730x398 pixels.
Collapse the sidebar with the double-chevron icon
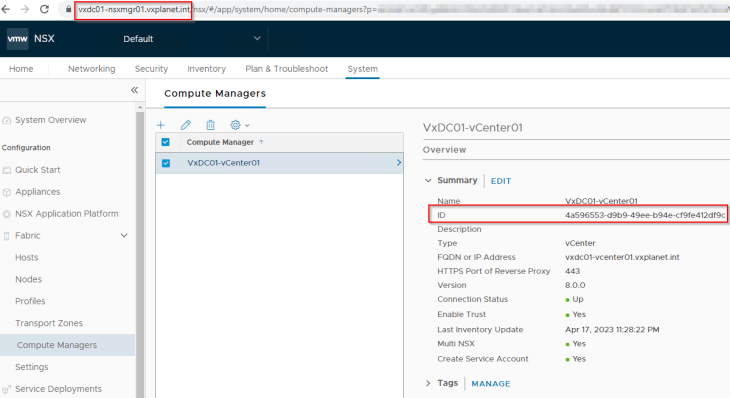pos(134,90)
